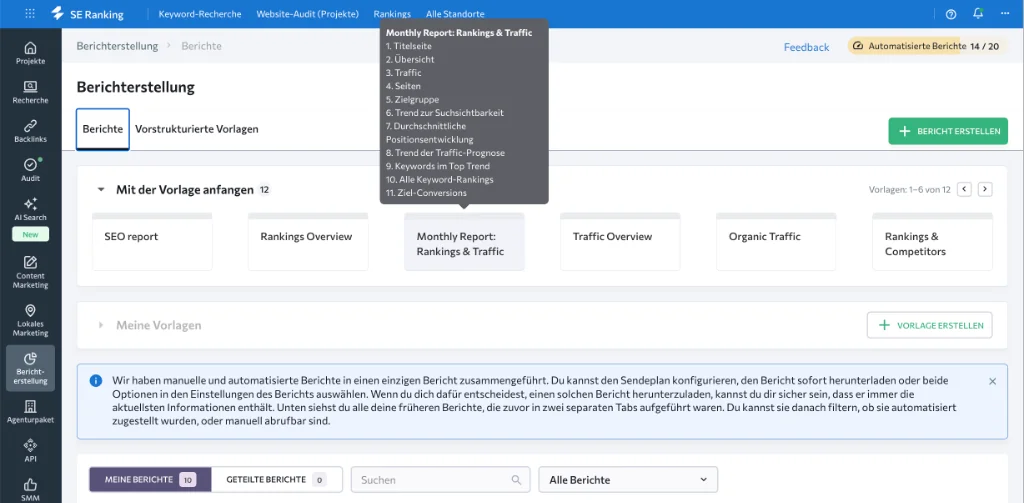The image size is (1024, 503).
Task: Open SMM in the sidebar
Action: click(x=31, y=489)
